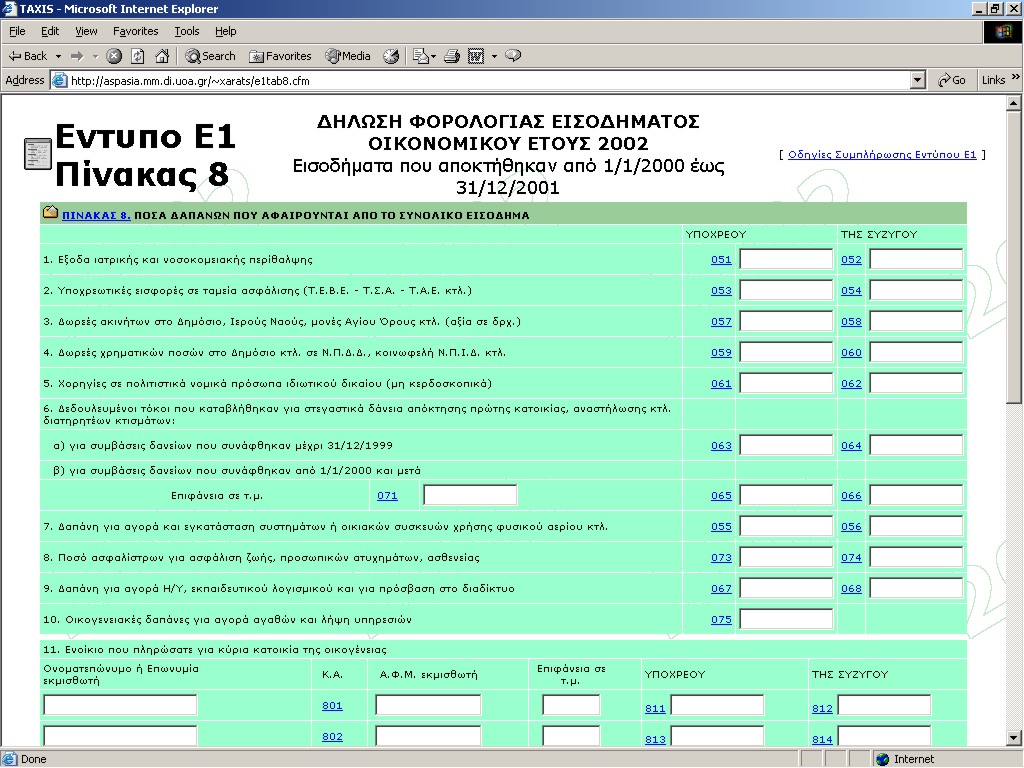
Task: Focus the input field for code 811
Action: [x=717, y=705]
